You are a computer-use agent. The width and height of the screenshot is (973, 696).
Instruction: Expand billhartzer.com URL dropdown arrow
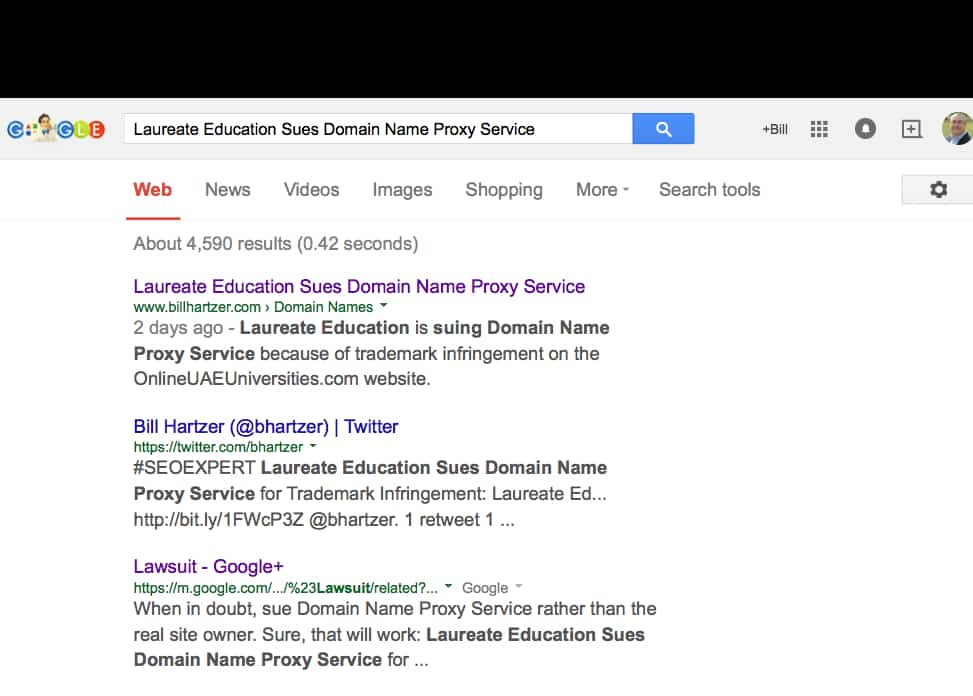(x=383, y=306)
